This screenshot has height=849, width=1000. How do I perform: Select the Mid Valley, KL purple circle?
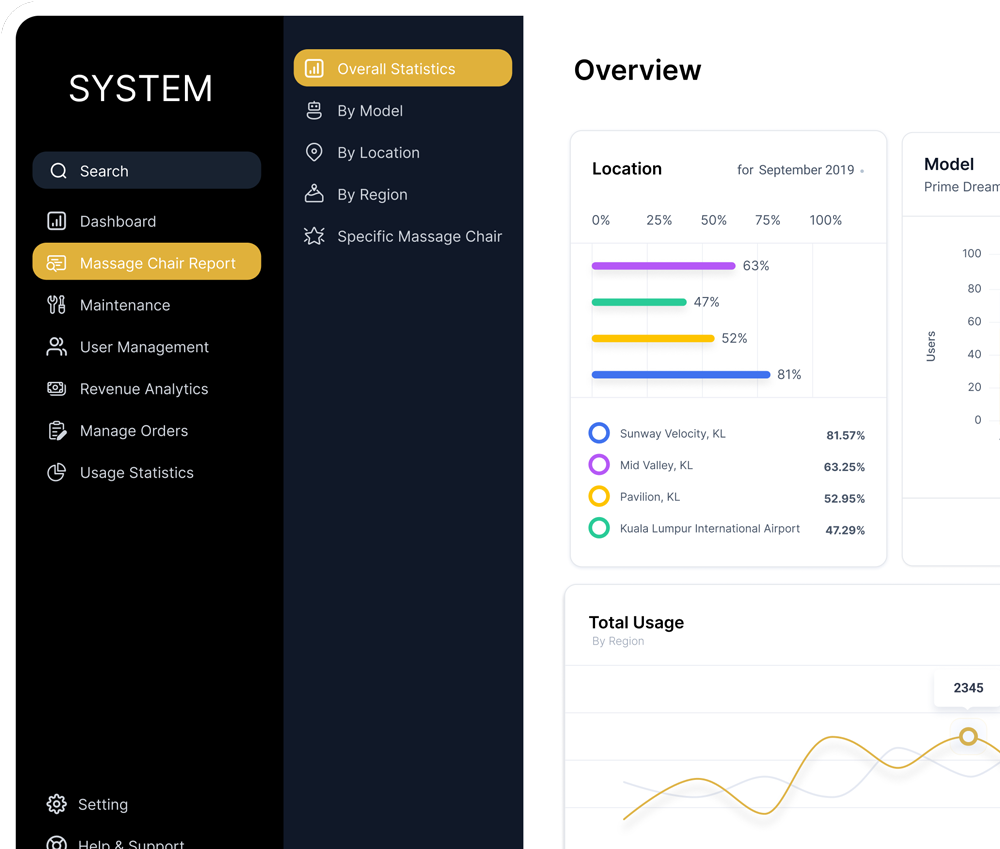(599, 465)
